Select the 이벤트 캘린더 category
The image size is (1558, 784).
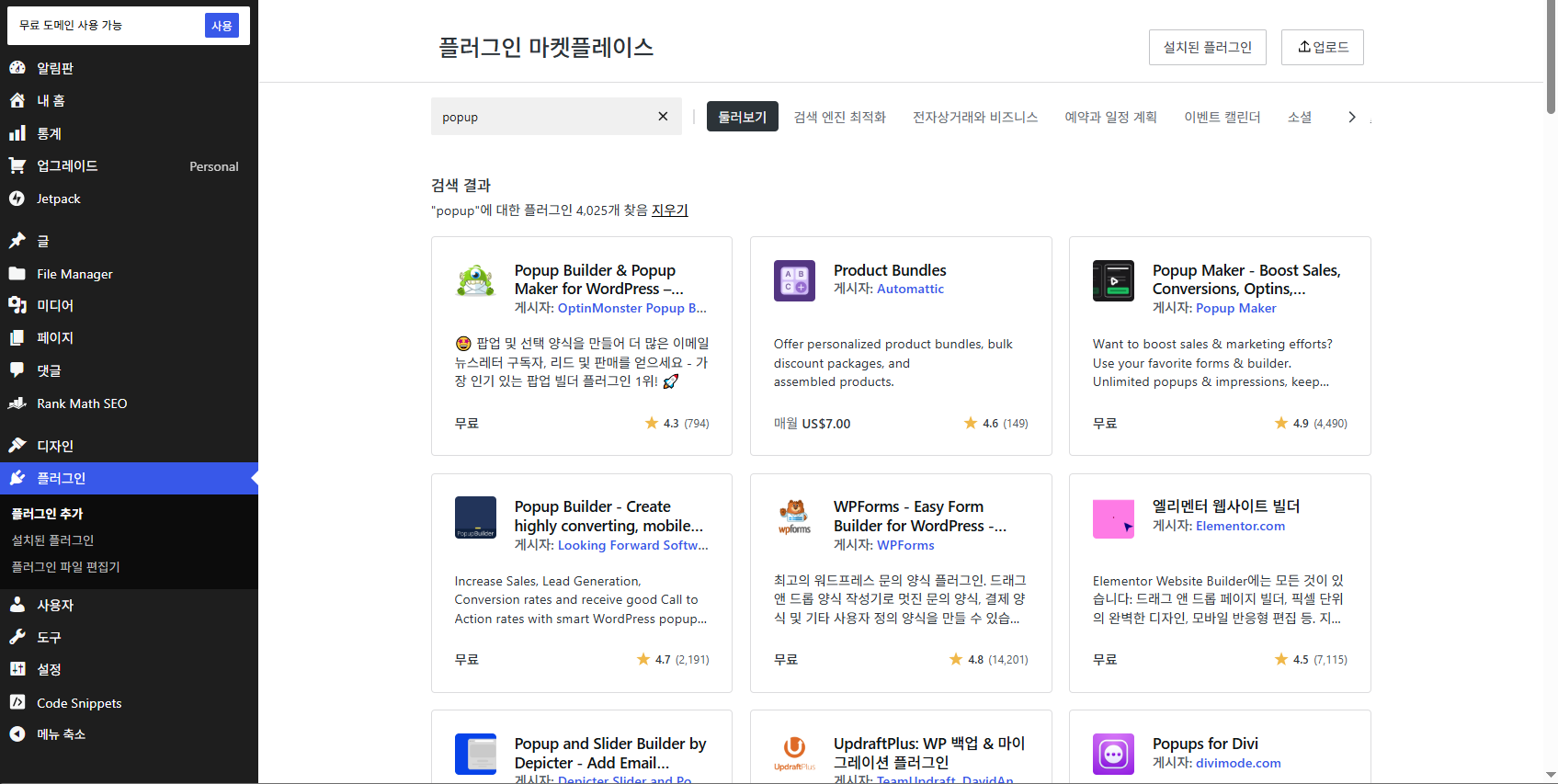pyautogui.click(x=1223, y=117)
